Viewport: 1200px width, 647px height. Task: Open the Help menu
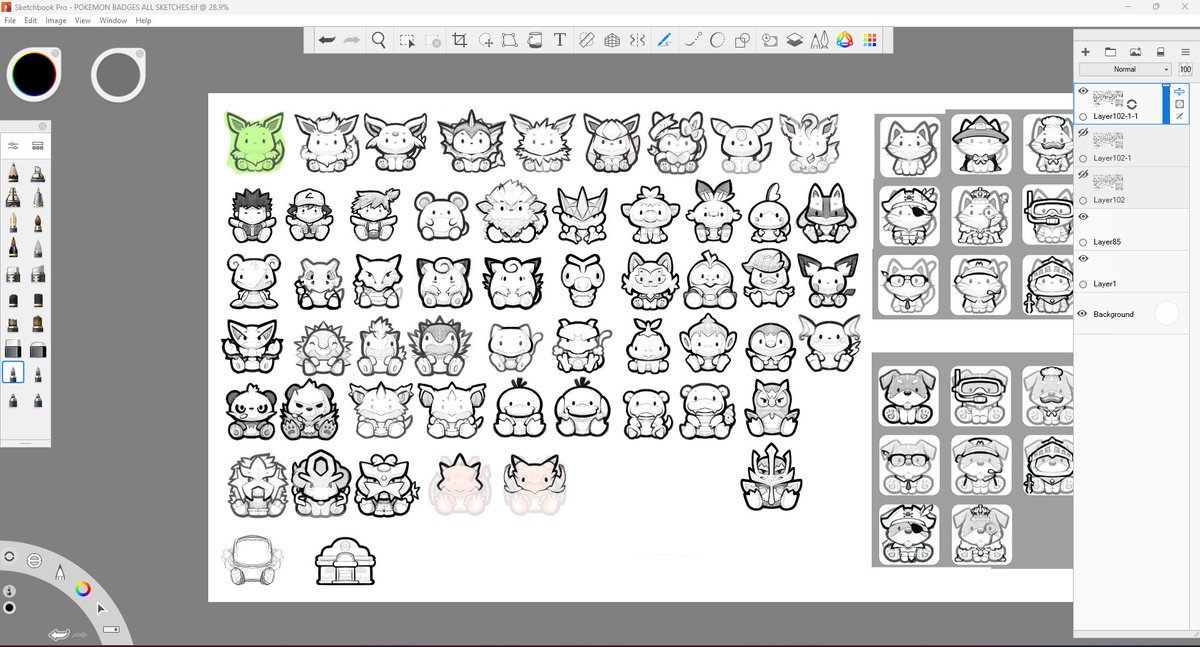[x=143, y=20]
